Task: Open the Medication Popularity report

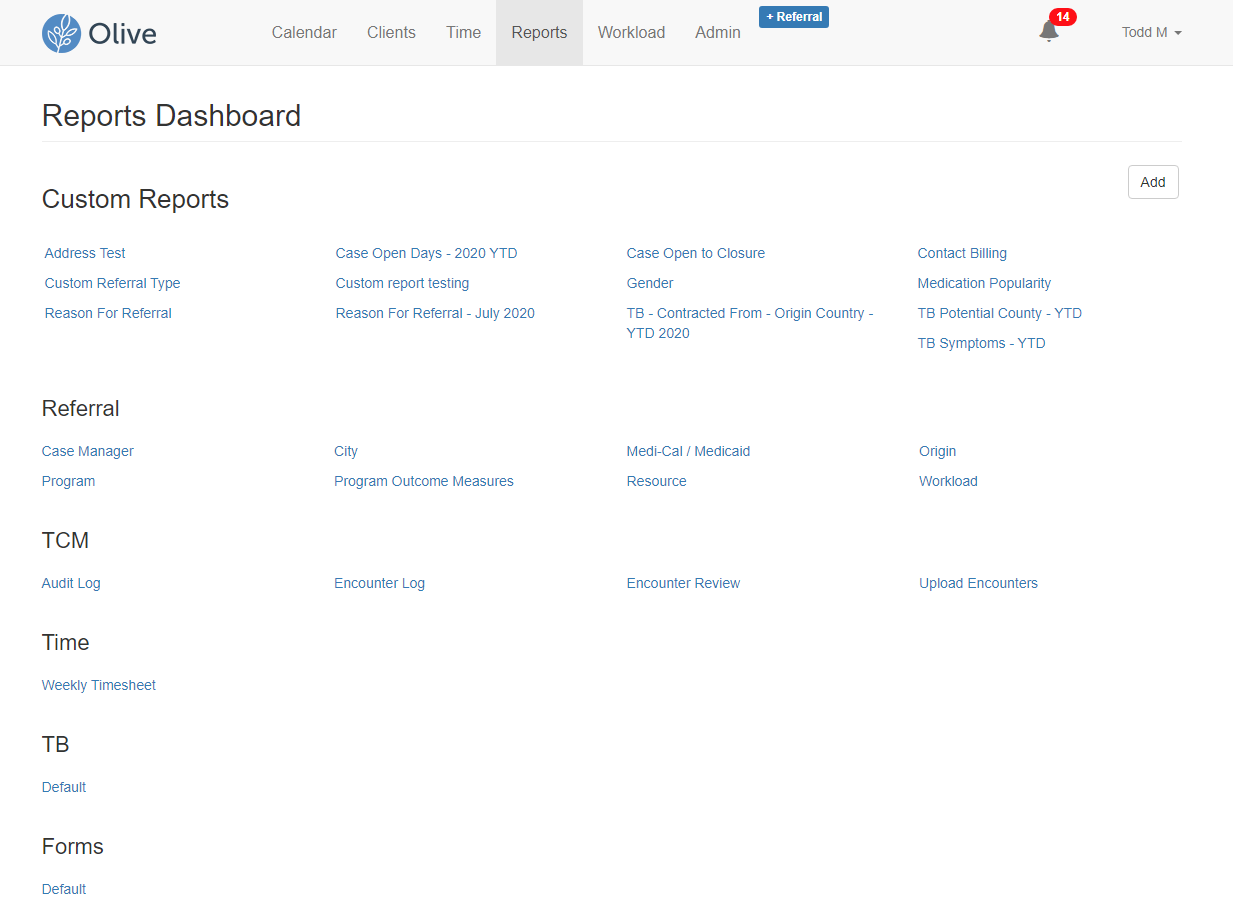Action: (x=984, y=283)
